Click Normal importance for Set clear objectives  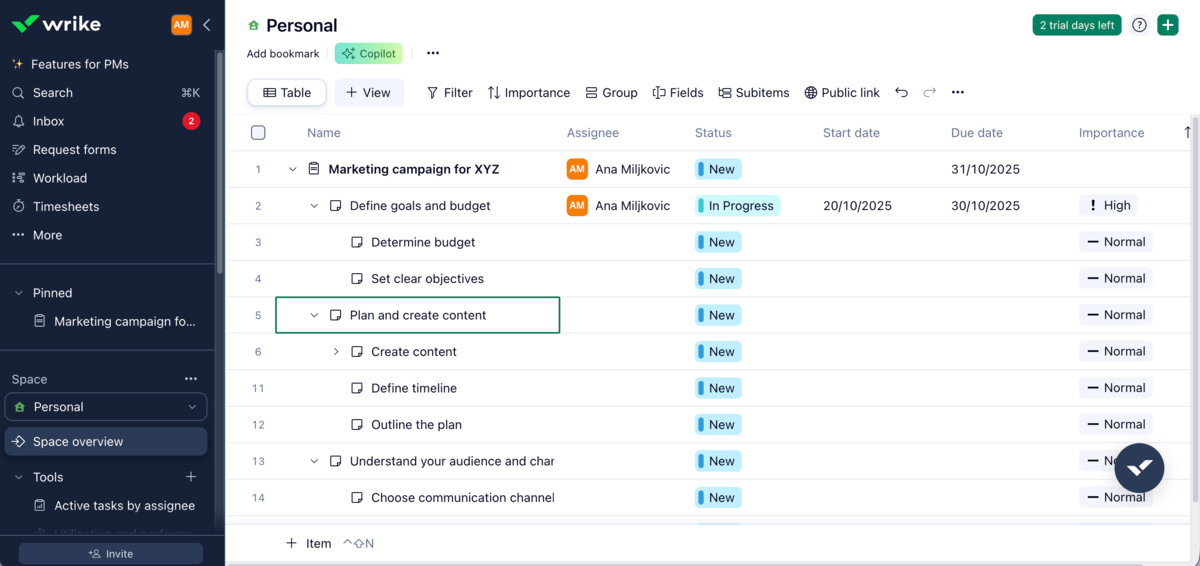1116,279
